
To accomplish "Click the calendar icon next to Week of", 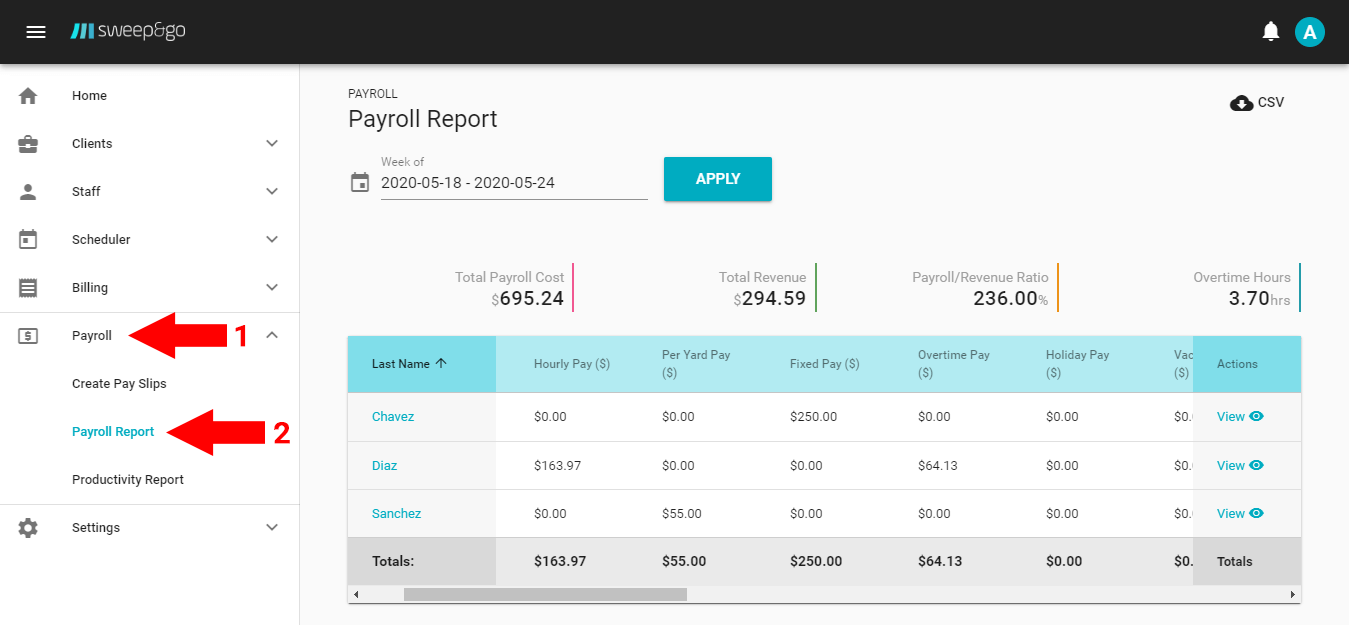I will [360, 182].
